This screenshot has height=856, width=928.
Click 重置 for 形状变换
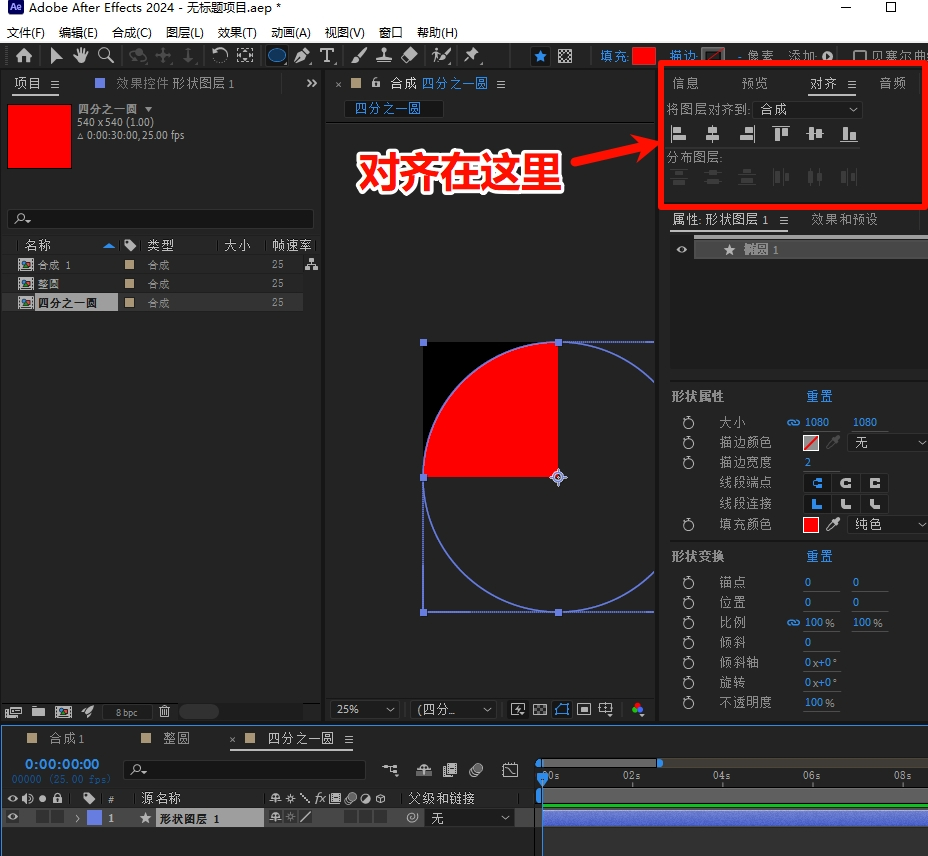tap(819, 556)
